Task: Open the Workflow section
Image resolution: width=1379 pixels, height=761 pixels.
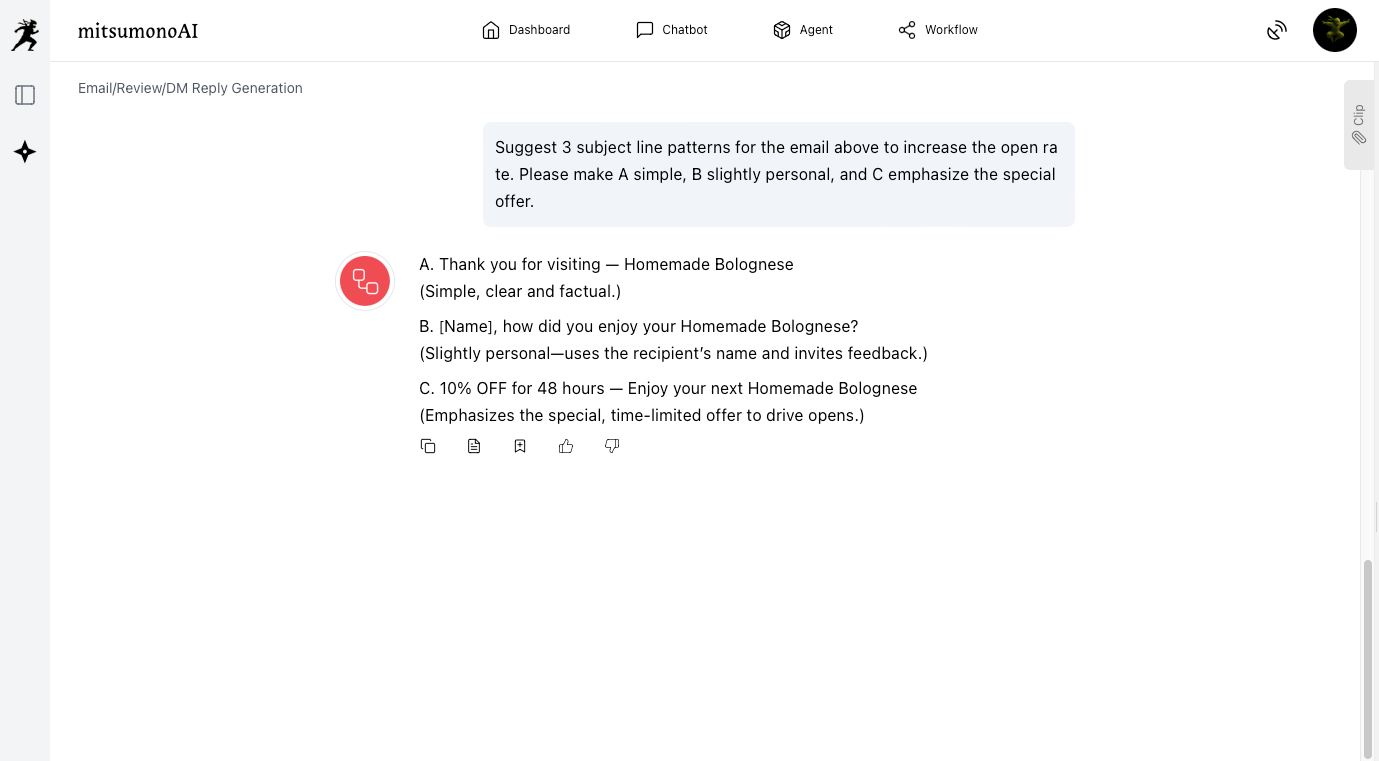Action: [938, 30]
